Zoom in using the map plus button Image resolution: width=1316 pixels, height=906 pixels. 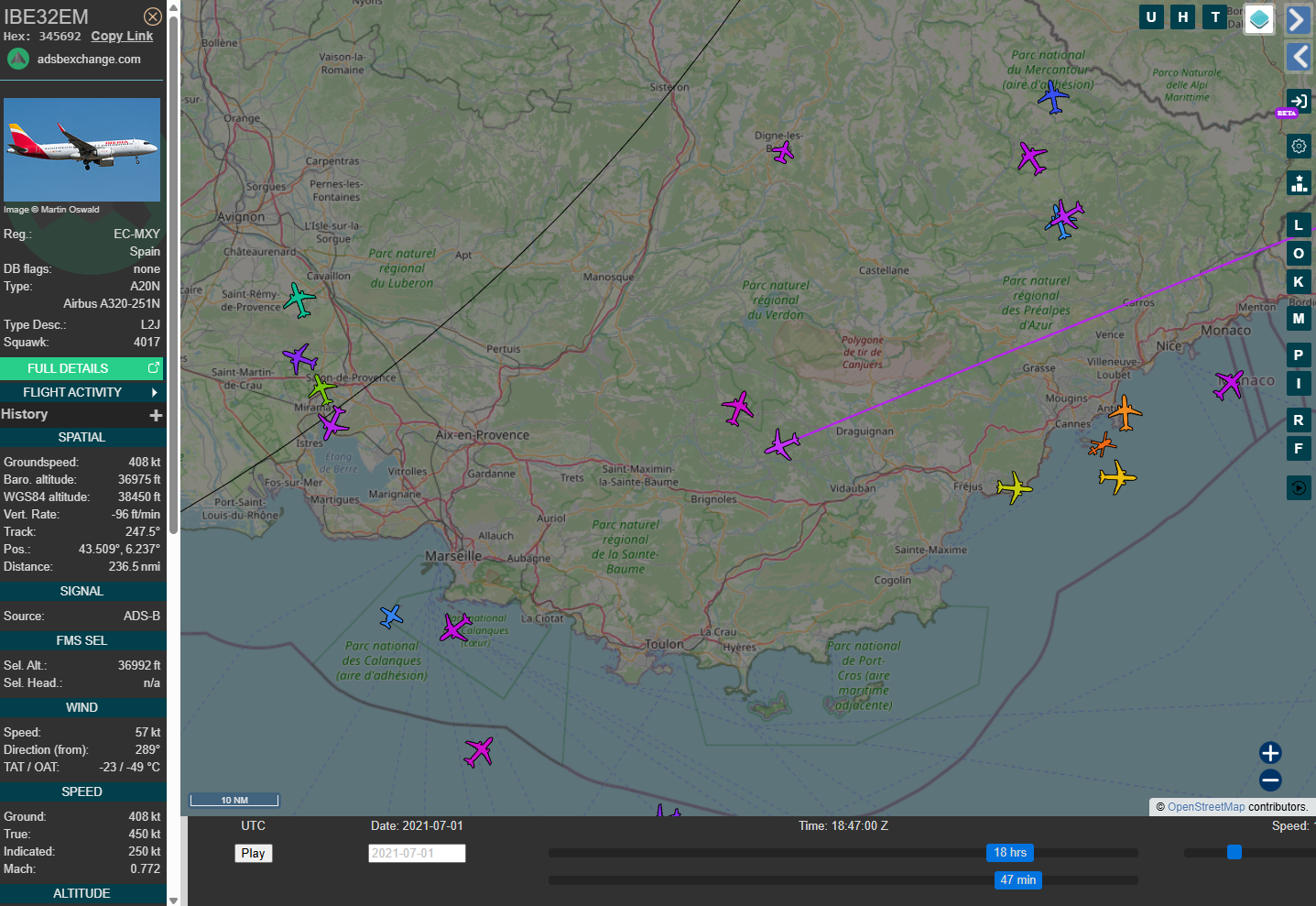(1270, 753)
